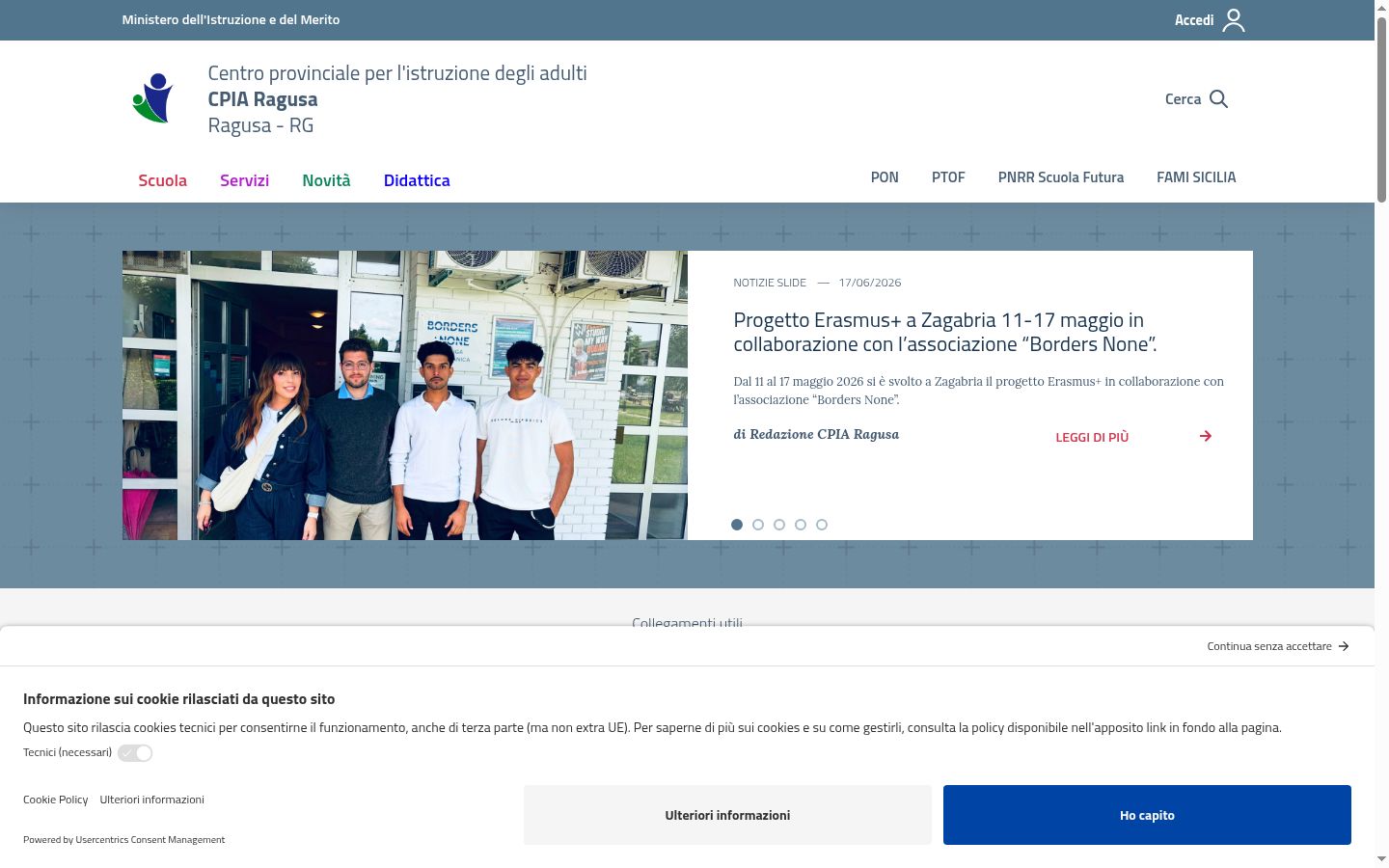
Task: Open the Didattica menu
Action: (417, 180)
